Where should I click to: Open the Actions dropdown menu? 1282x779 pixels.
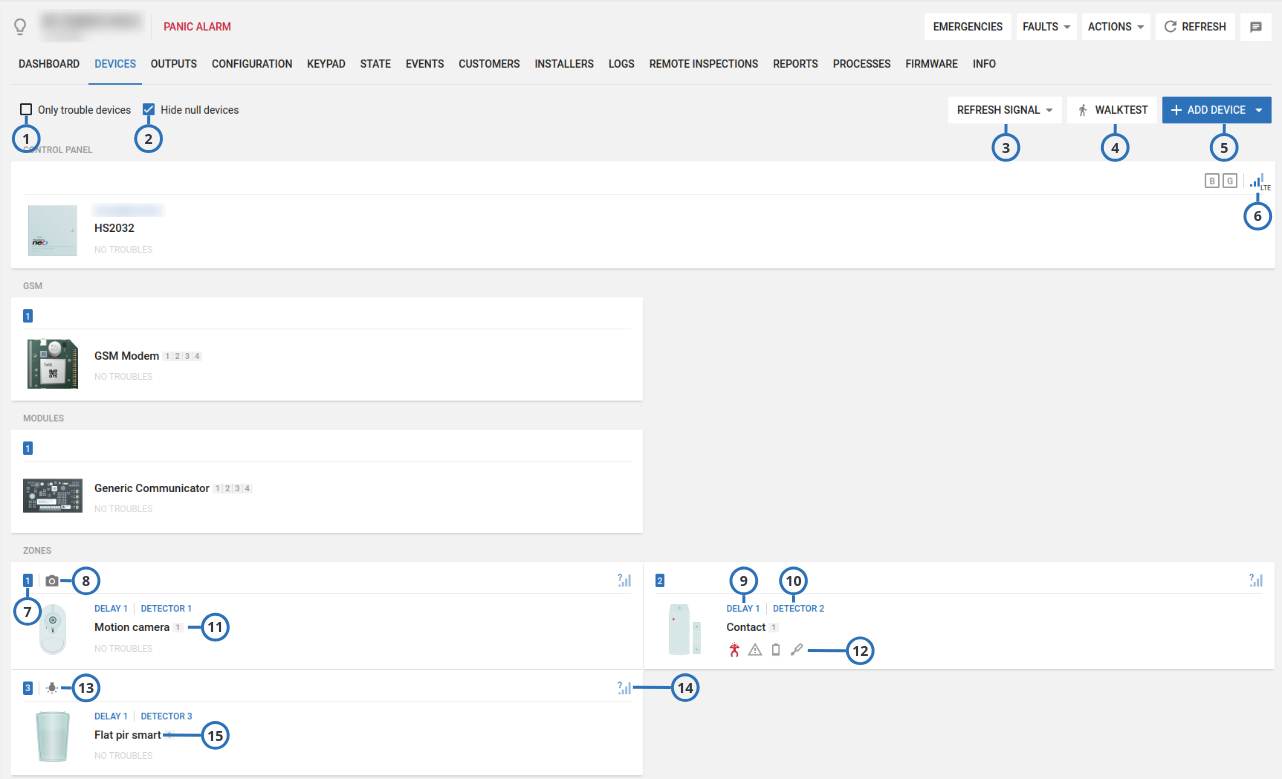[1115, 27]
